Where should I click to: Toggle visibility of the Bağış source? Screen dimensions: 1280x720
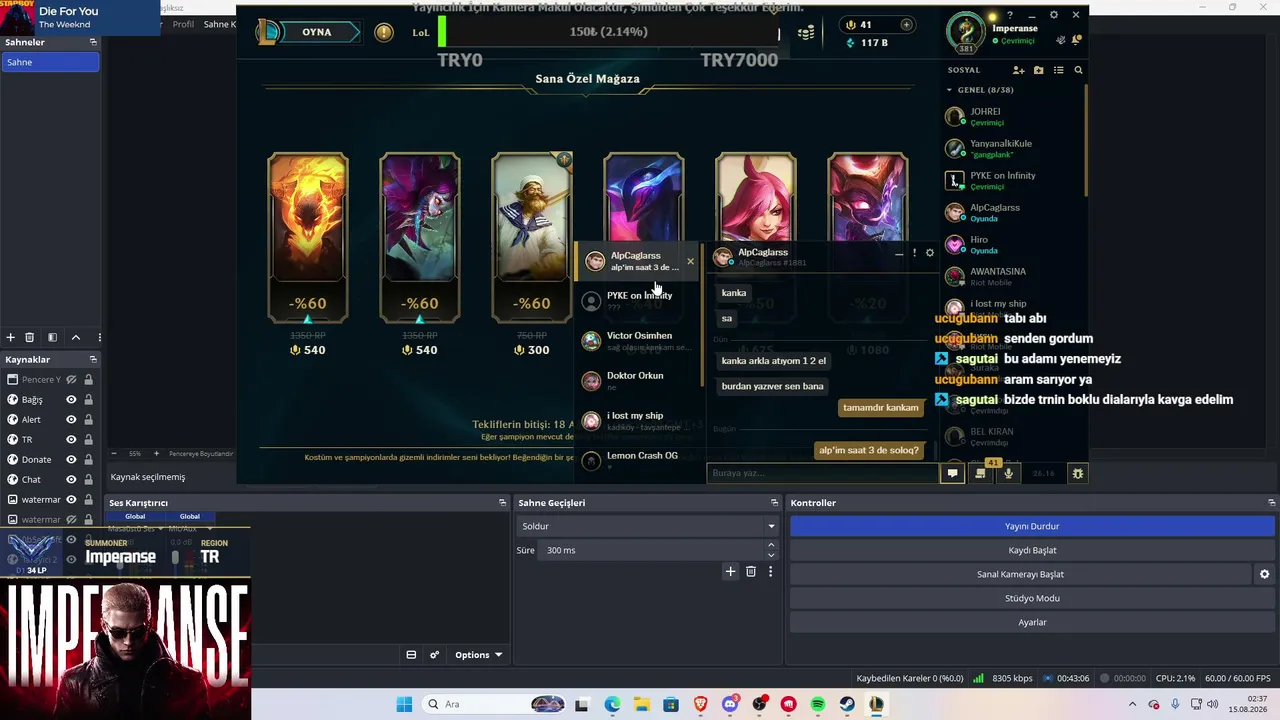point(71,400)
